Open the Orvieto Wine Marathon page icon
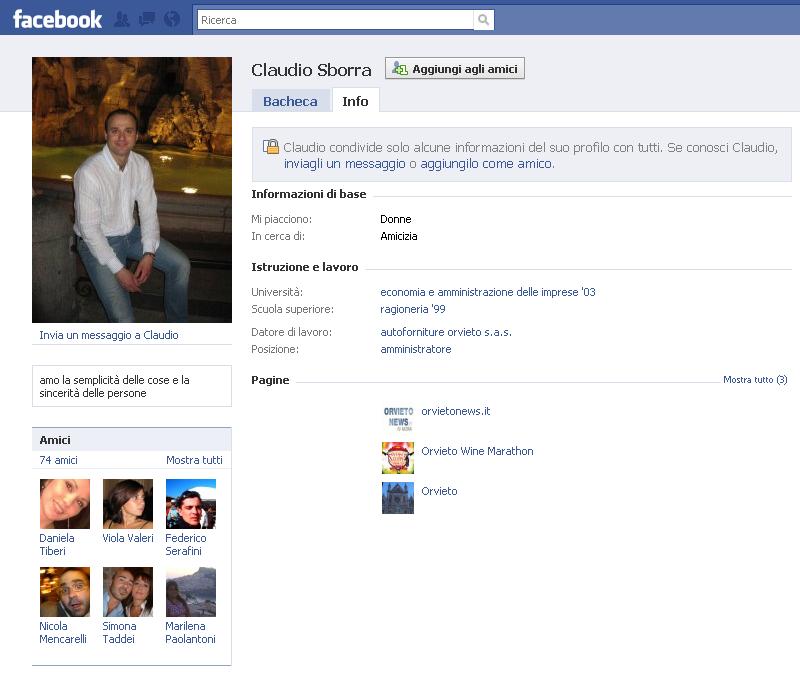The width and height of the screenshot is (800, 687). pyautogui.click(x=397, y=458)
